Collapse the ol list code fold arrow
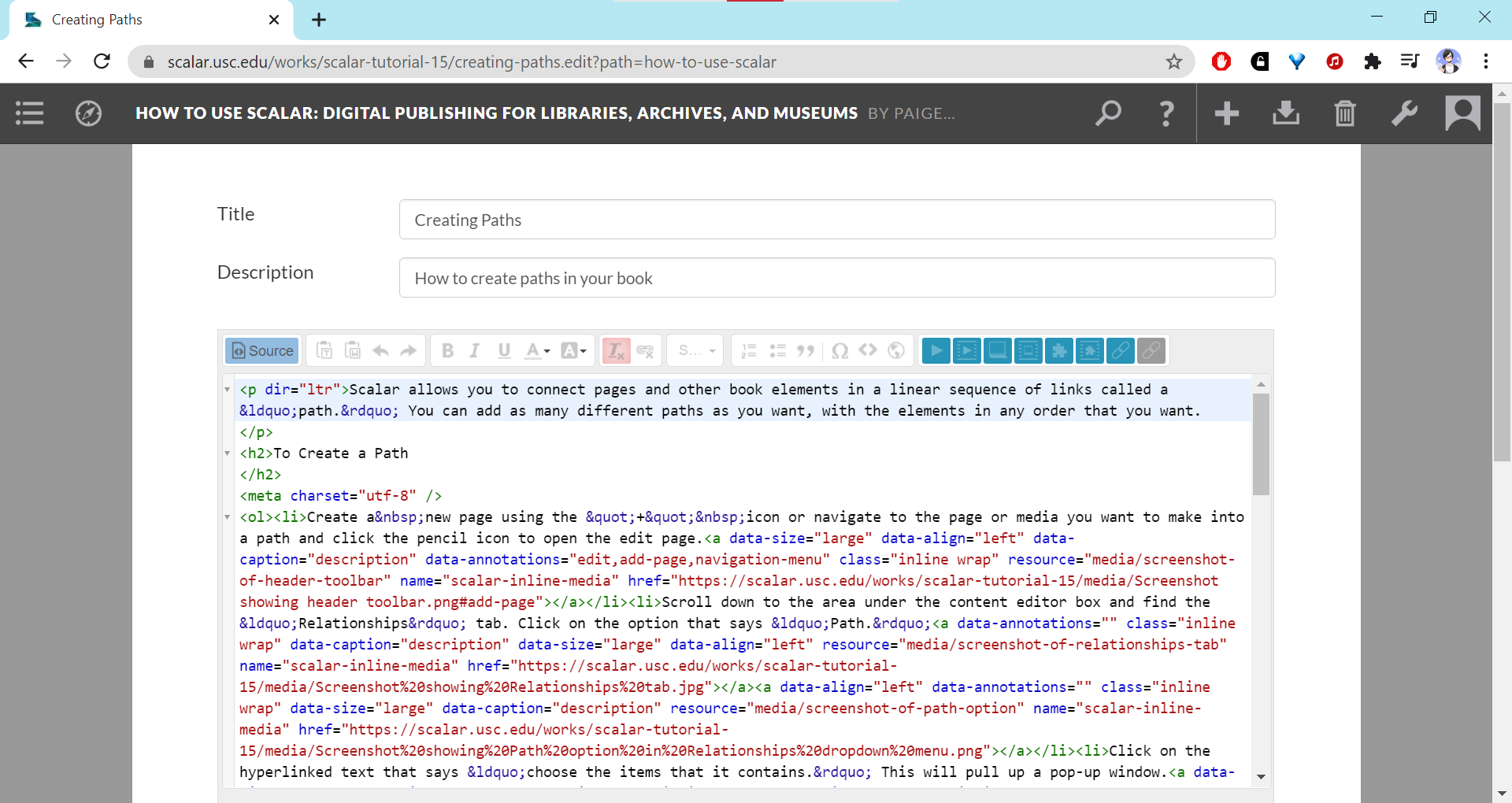Viewport: 1512px width, 803px height. (228, 517)
